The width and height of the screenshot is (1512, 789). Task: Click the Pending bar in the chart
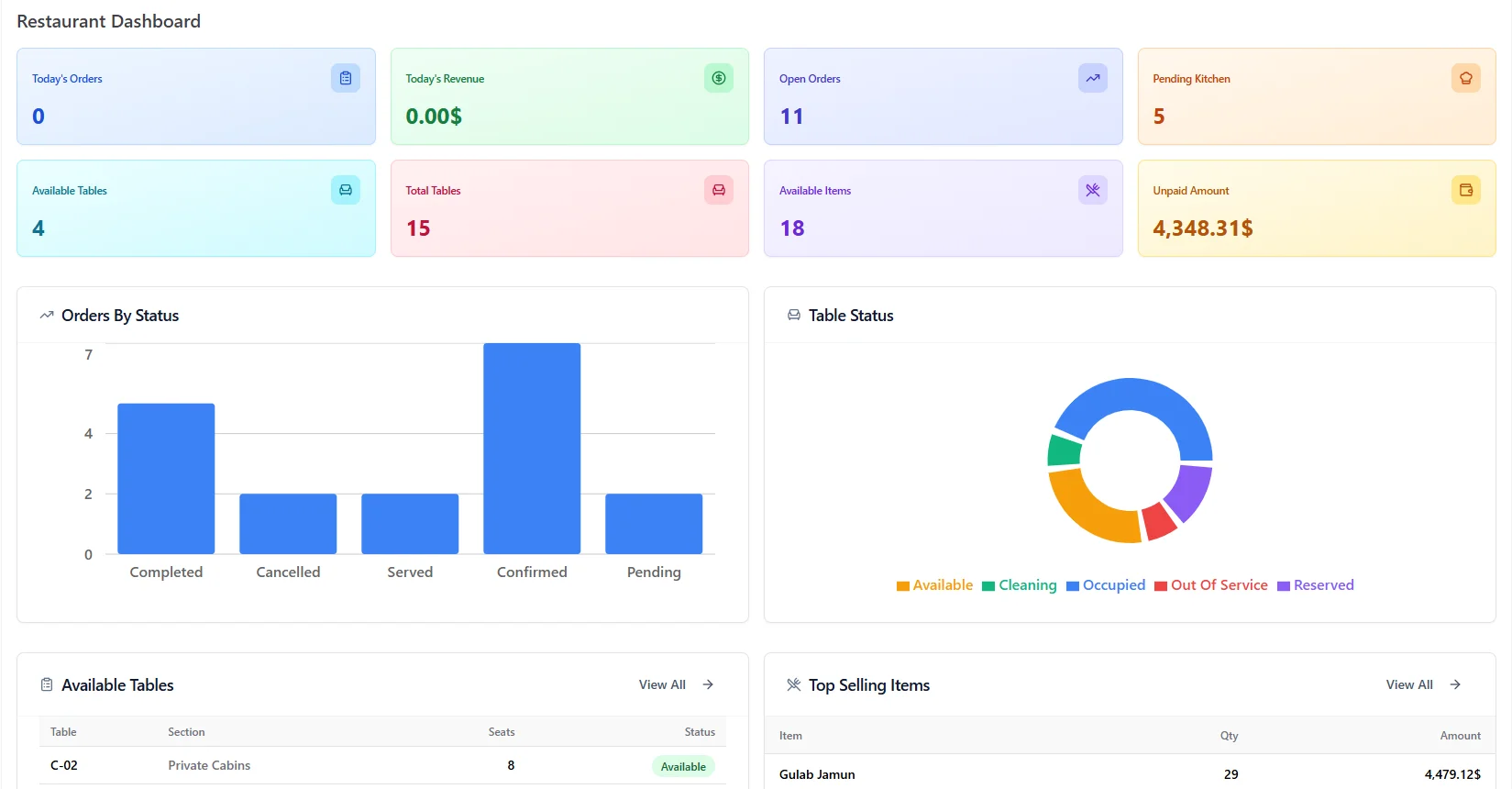tap(654, 524)
